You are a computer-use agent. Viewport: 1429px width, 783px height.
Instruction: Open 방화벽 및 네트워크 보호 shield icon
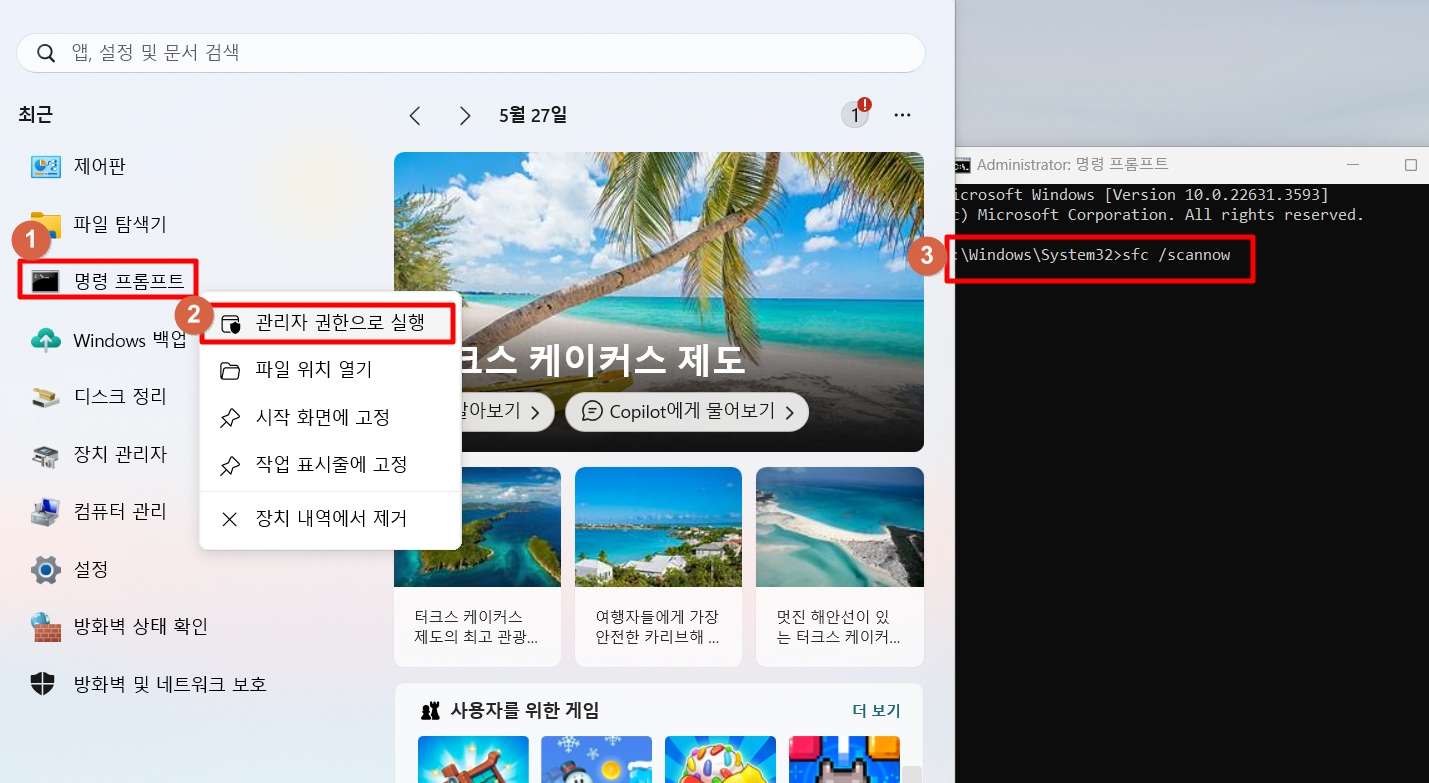tap(43, 684)
